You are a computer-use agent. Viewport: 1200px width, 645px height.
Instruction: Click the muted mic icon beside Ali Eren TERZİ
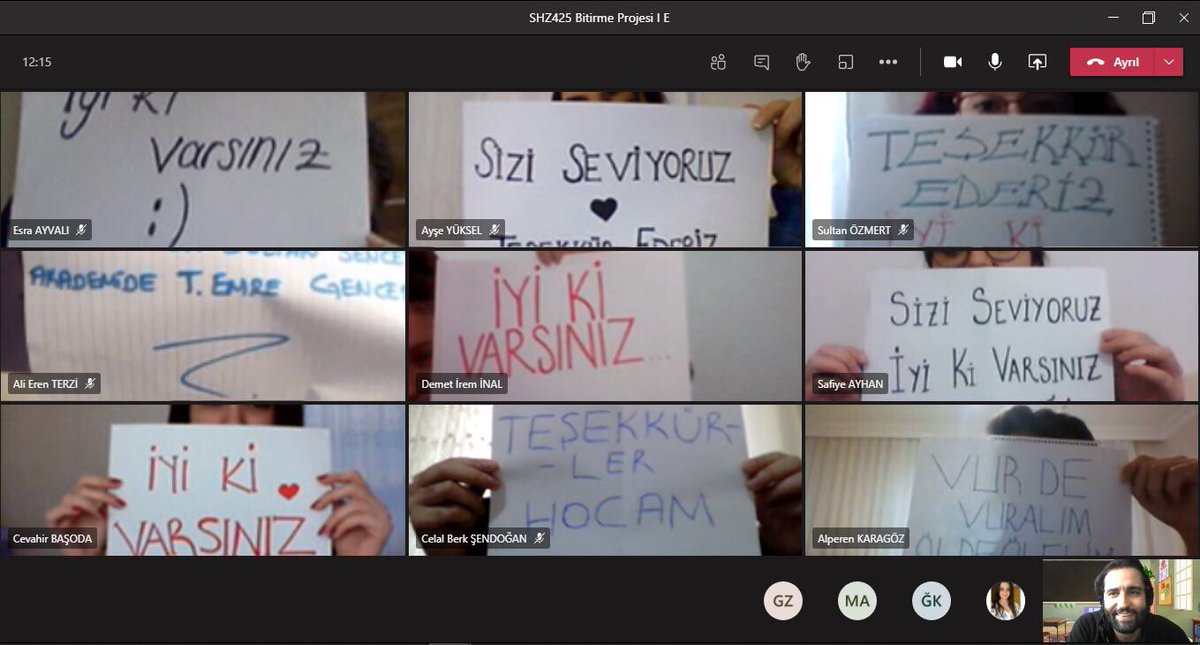pyautogui.click(x=89, y=383)
